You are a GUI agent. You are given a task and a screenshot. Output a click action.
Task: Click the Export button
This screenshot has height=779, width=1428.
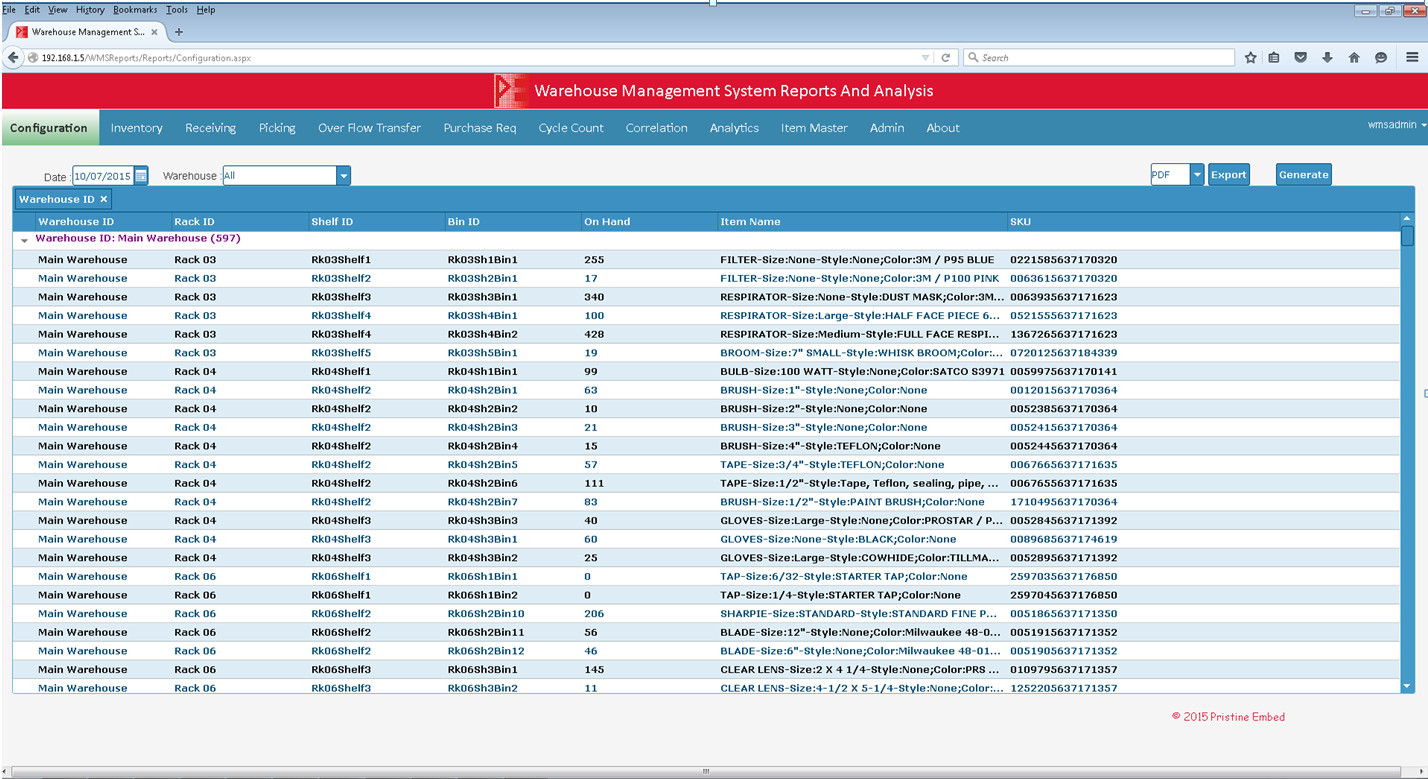pyautogui.click(x=1229, y=175)
